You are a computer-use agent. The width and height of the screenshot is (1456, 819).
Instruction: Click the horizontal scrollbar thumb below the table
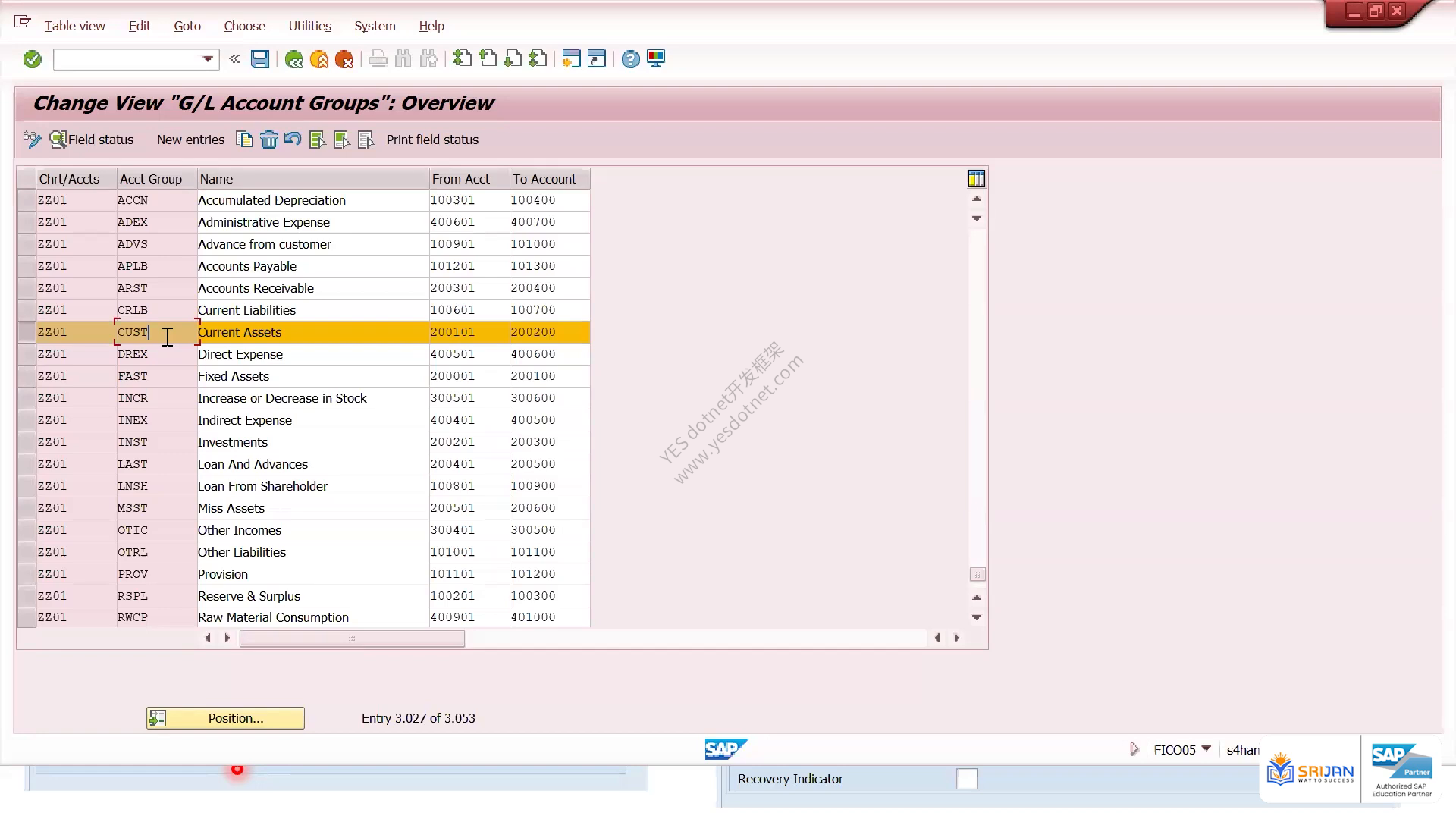tap(352, 639)
